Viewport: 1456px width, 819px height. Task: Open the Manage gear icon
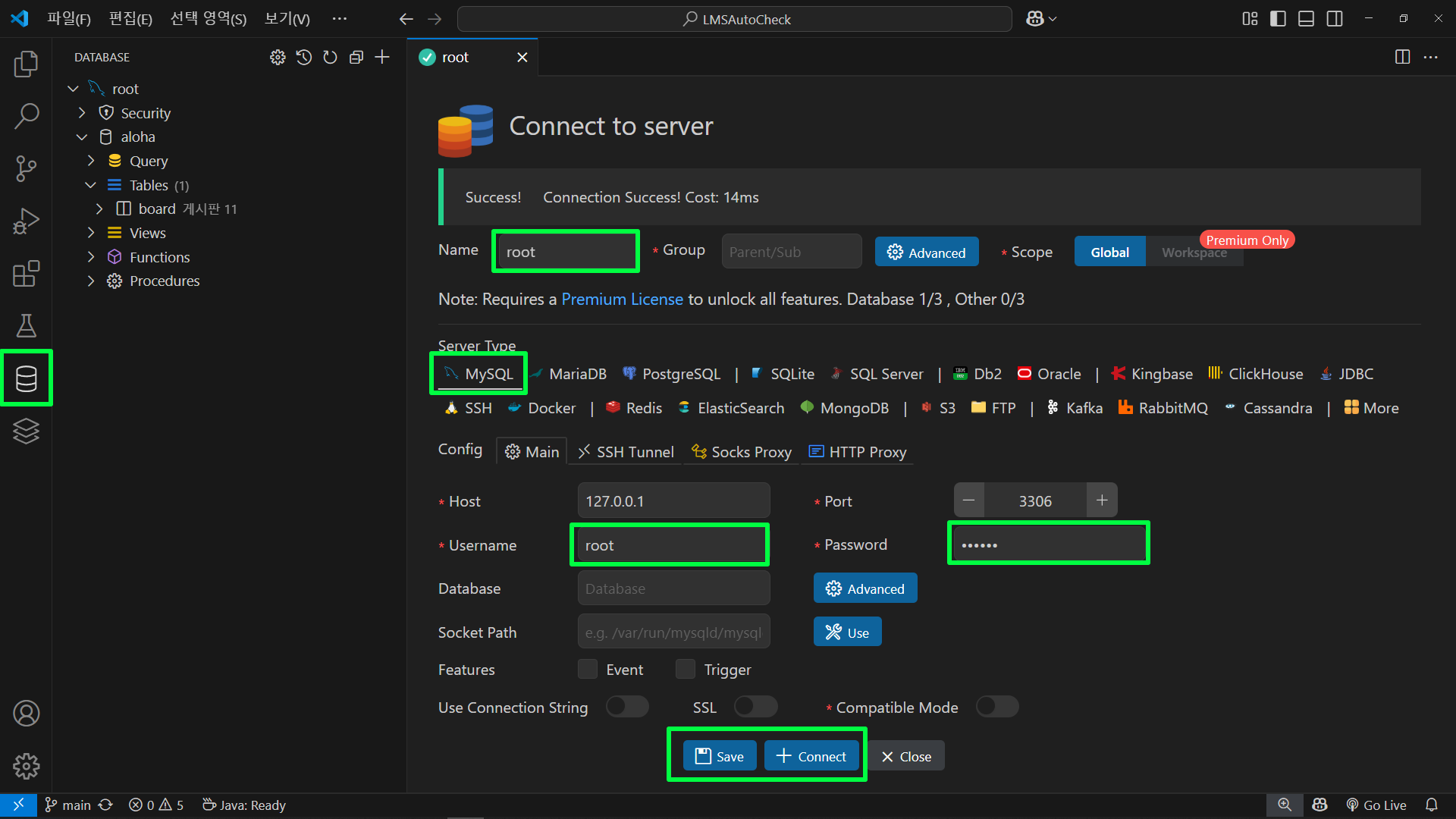tap(26, 766)
